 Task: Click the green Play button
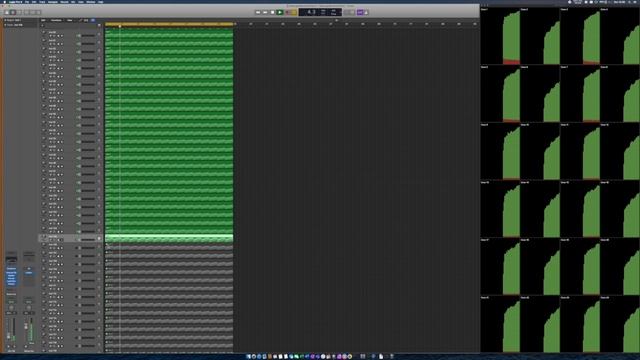coord(280,12)
